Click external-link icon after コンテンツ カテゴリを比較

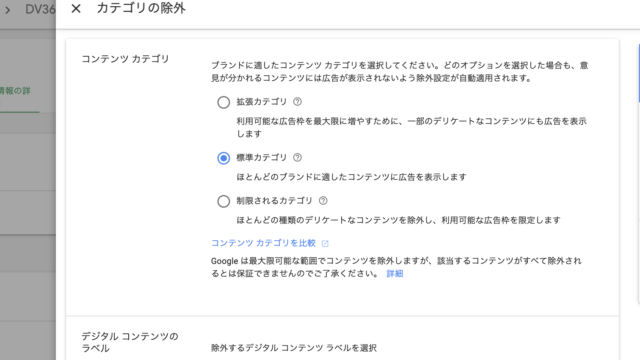[325, 244]
